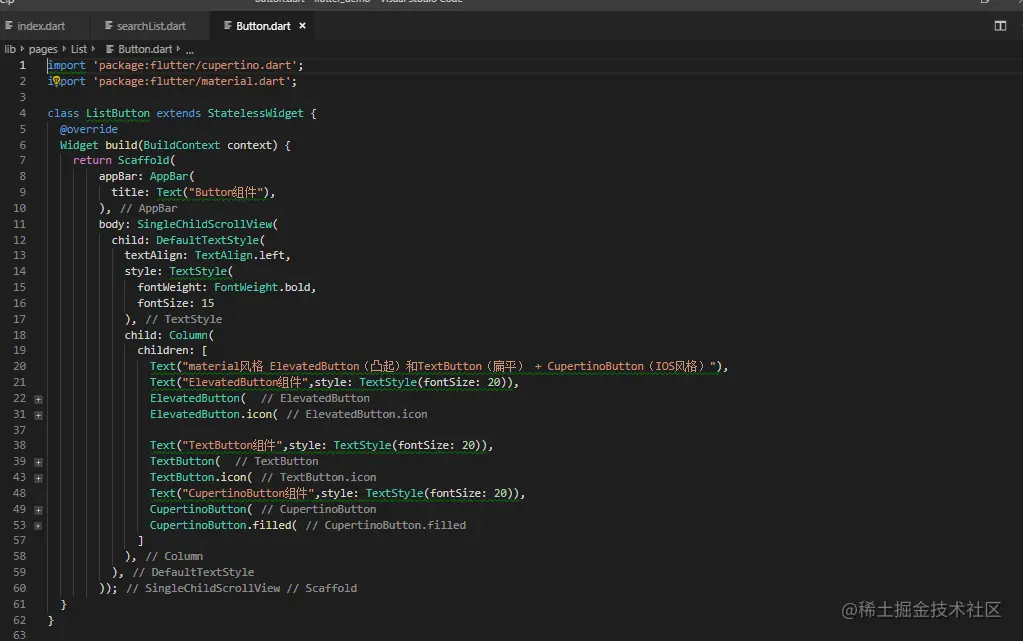Click the split editor icon

coord(1000,26)
